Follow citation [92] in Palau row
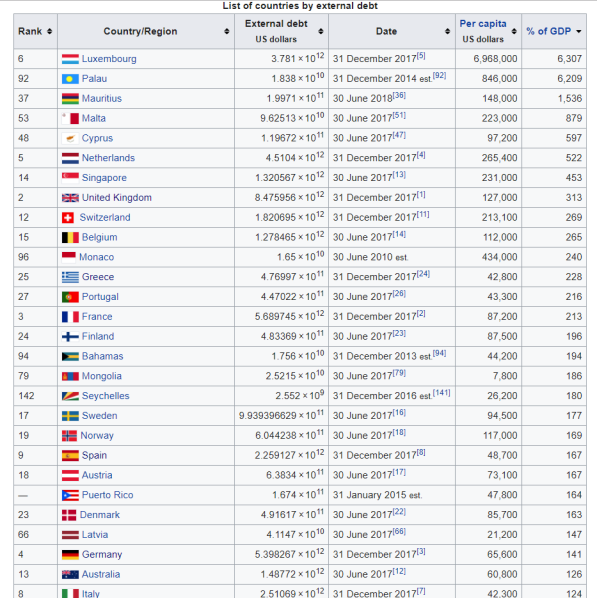597x598 pixels. tap(439, 76)
